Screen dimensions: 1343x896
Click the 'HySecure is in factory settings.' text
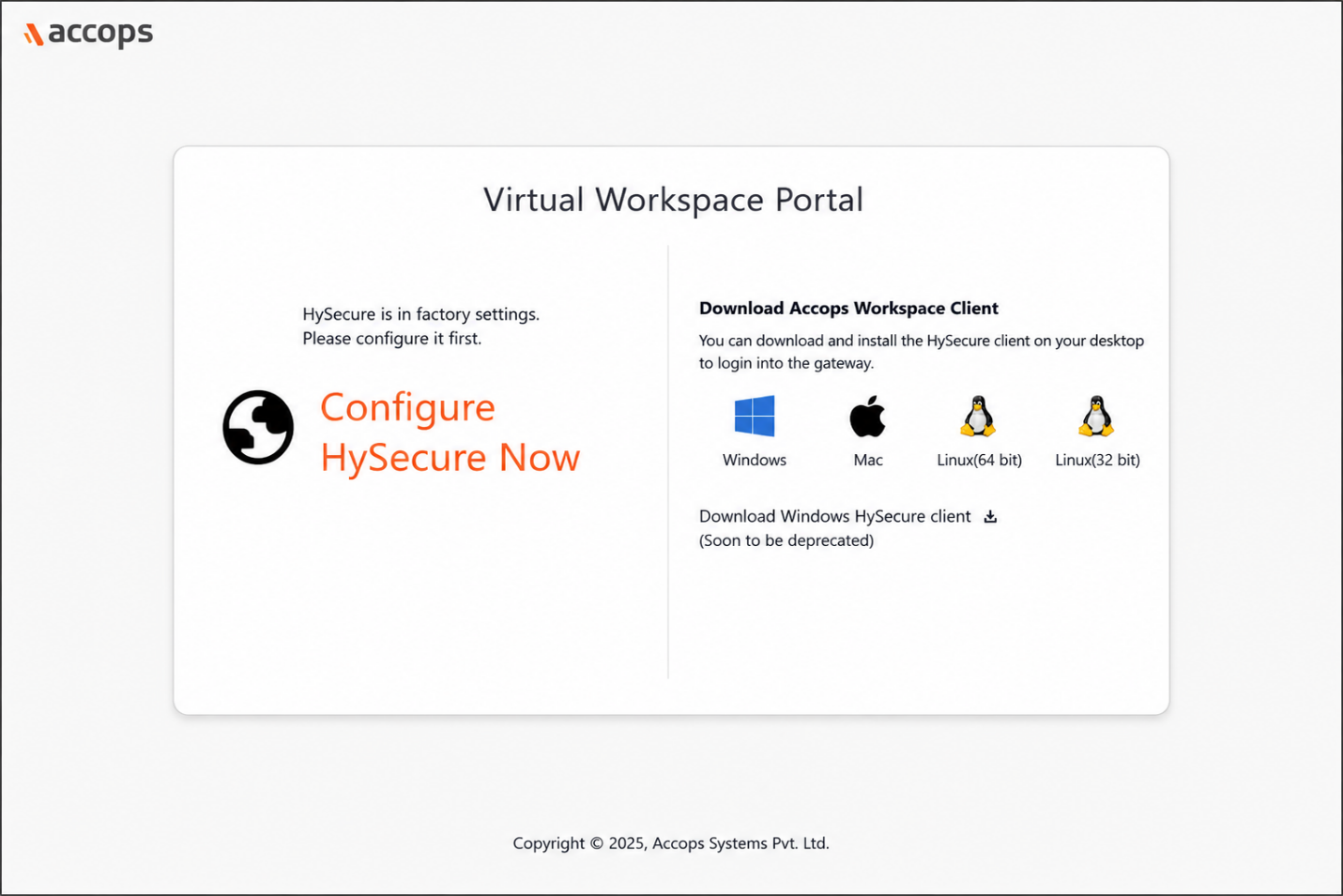point(420,314)
